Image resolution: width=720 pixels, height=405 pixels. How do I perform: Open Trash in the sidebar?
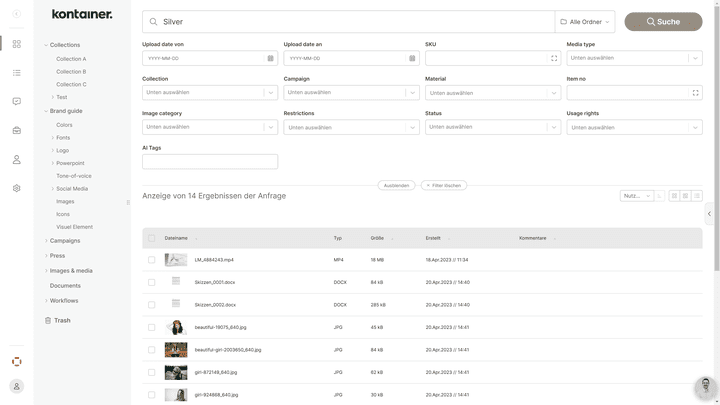point(62,320)
